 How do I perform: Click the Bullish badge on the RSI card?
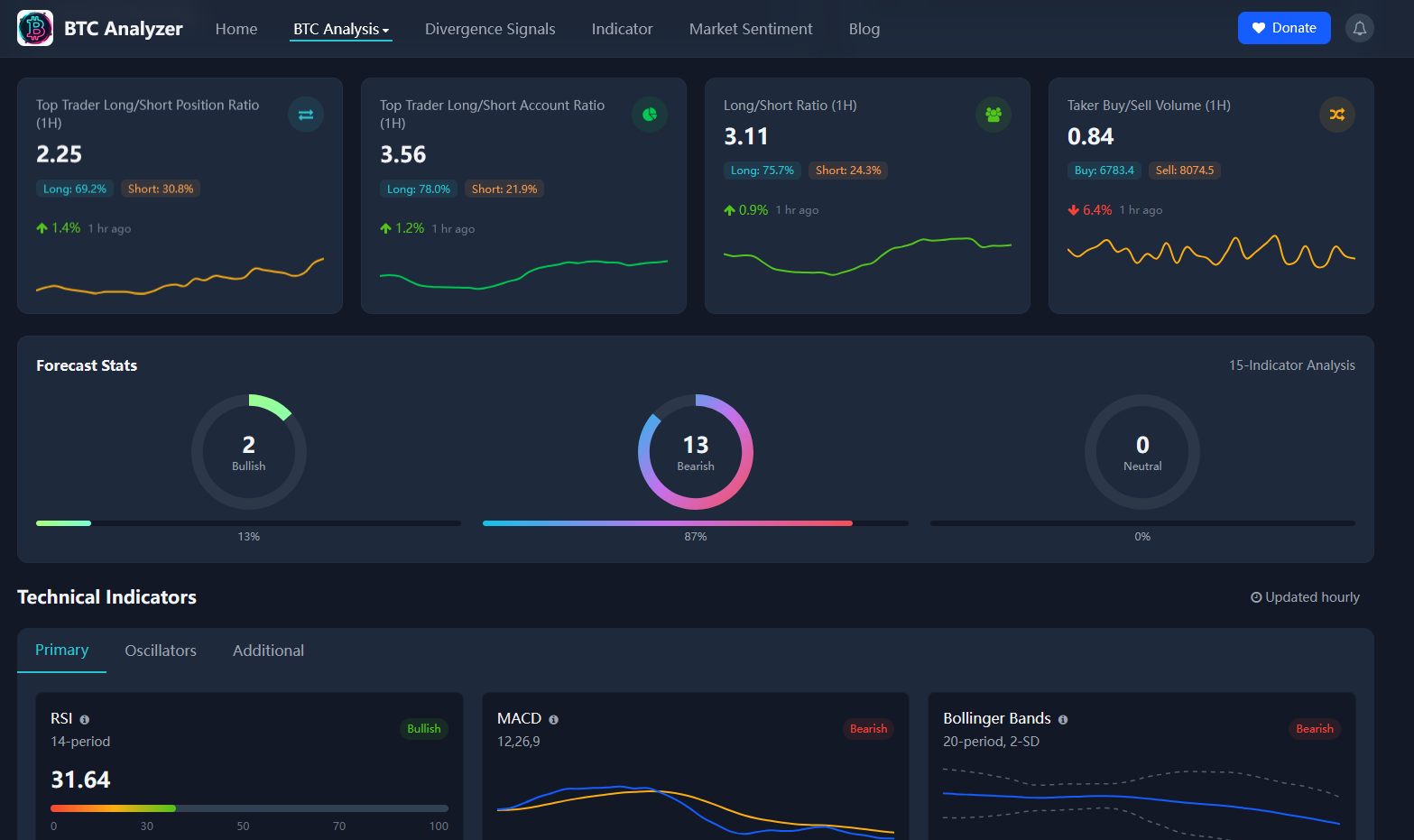pyautogui.click(x=423, y=728)
